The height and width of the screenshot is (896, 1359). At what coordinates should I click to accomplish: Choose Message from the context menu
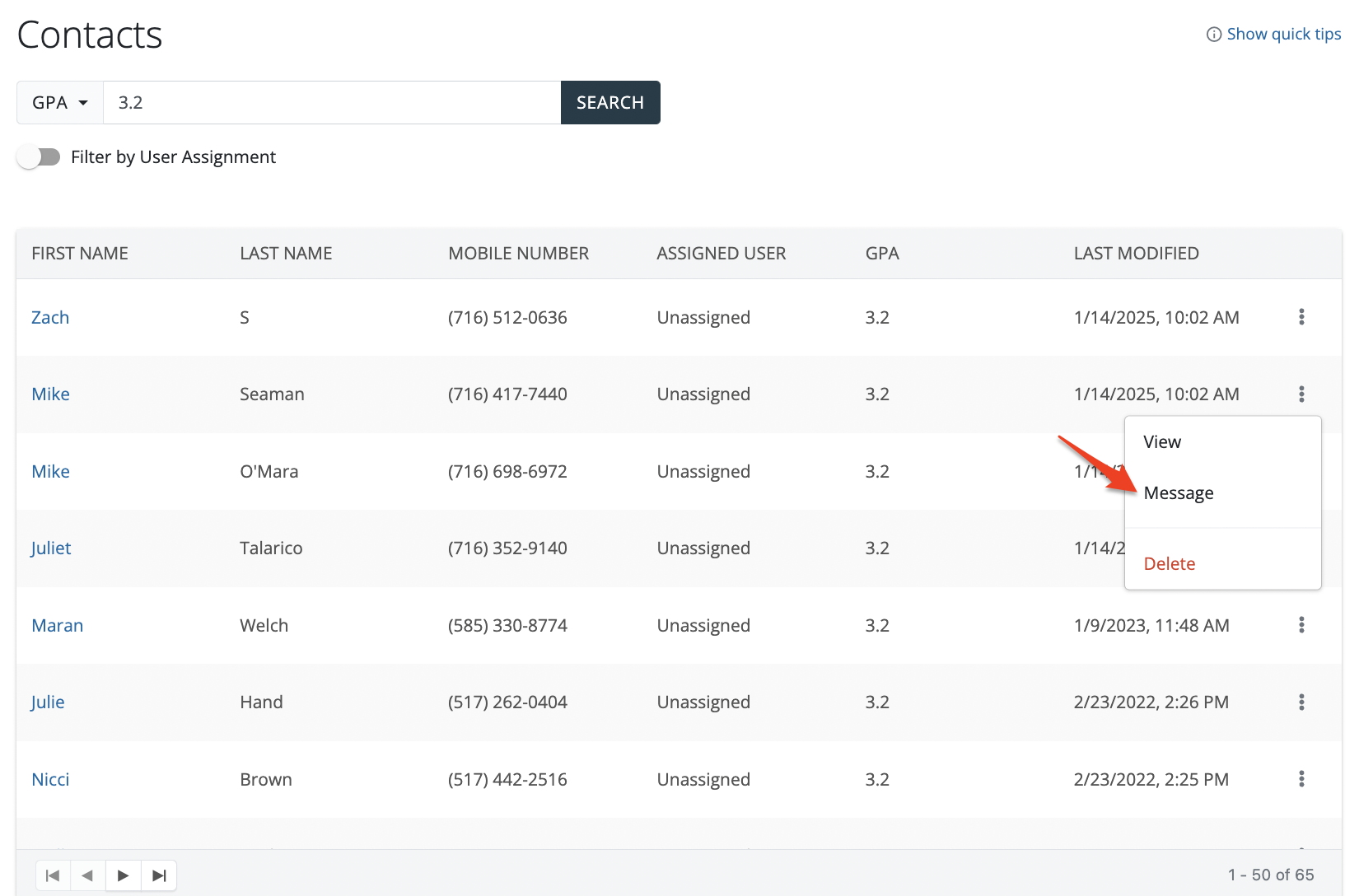pyautogui.click(x=1179, y=493)
